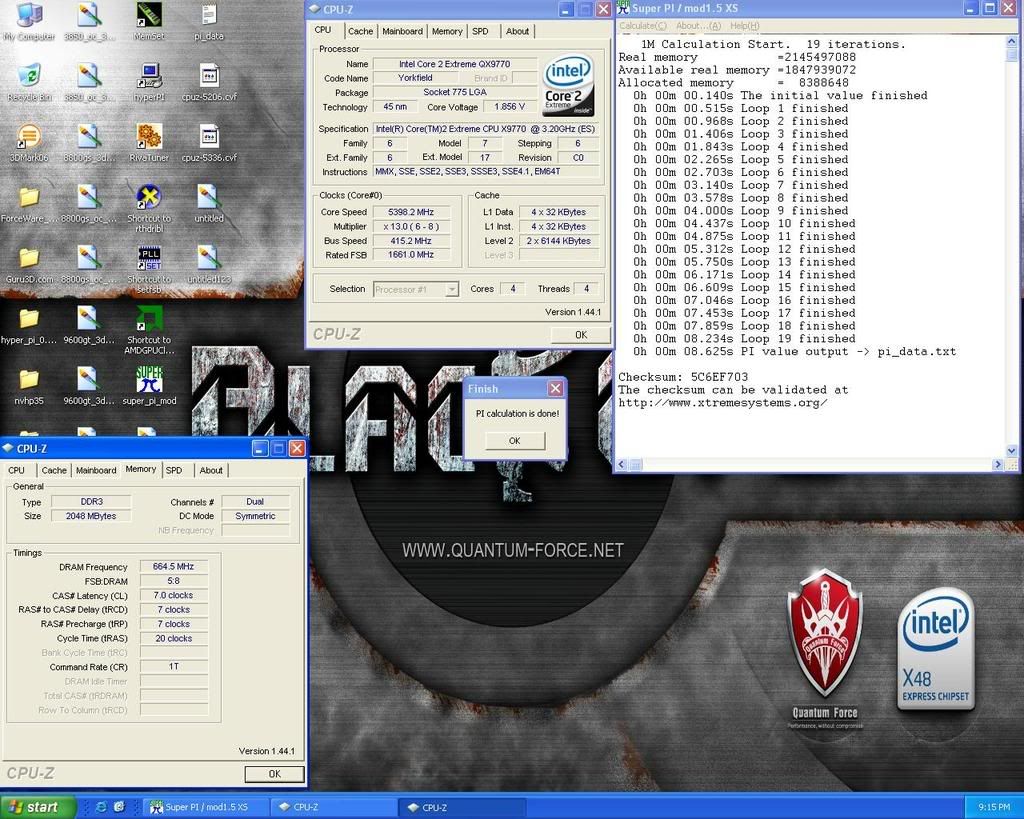The width and height of the screenshot is (1024, 819).
Task: Open Recycle Bin
Action: click(28, 72)
